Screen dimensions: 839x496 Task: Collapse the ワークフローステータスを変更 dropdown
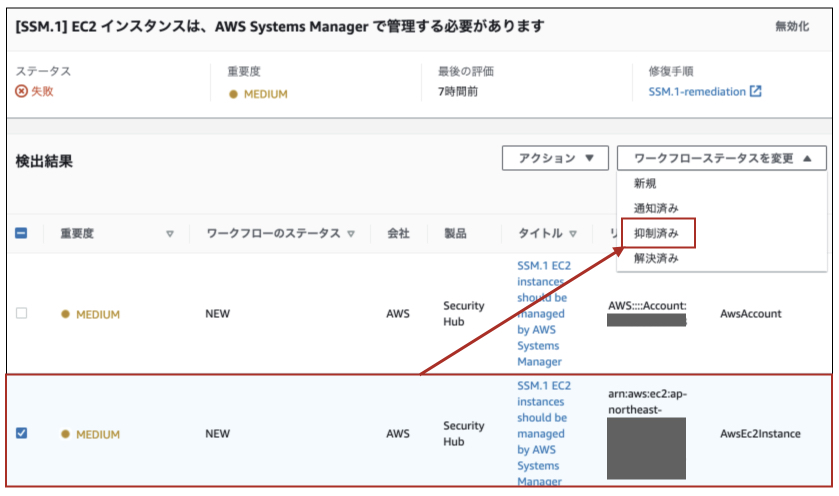721,158
